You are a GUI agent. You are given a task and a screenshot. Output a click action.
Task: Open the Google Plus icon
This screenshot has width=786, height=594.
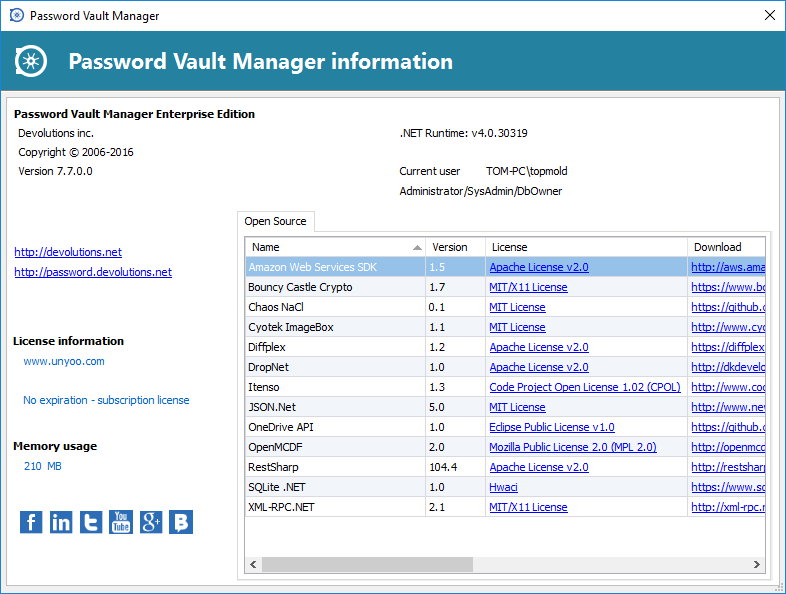pyautogui.click(x=151, y=522)
